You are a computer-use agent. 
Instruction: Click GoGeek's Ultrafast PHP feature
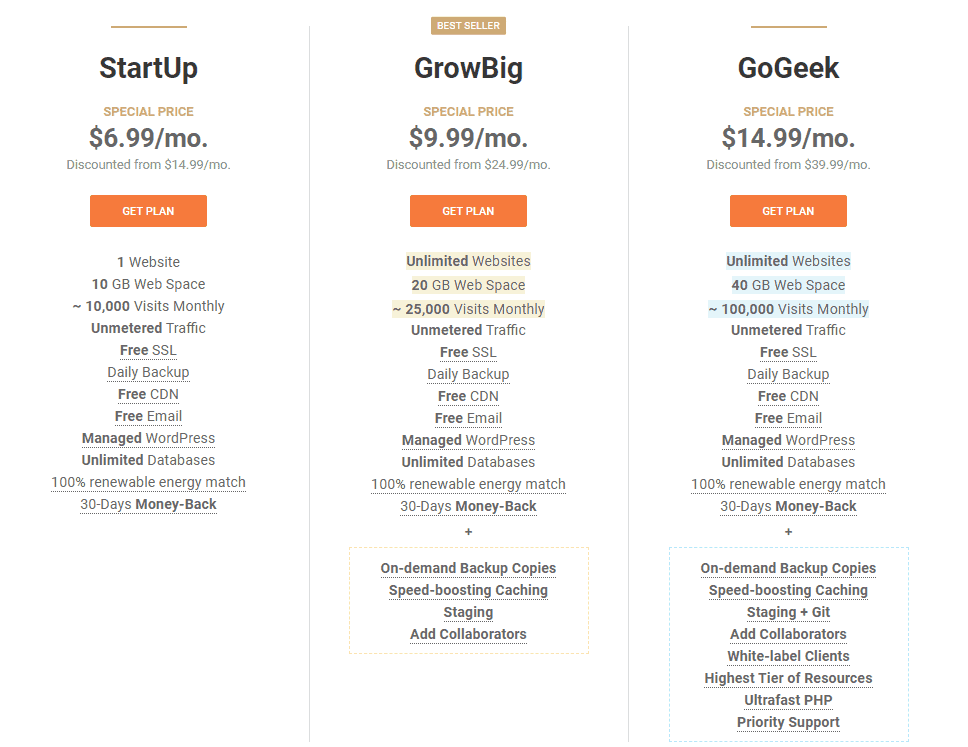coord(788,700)
